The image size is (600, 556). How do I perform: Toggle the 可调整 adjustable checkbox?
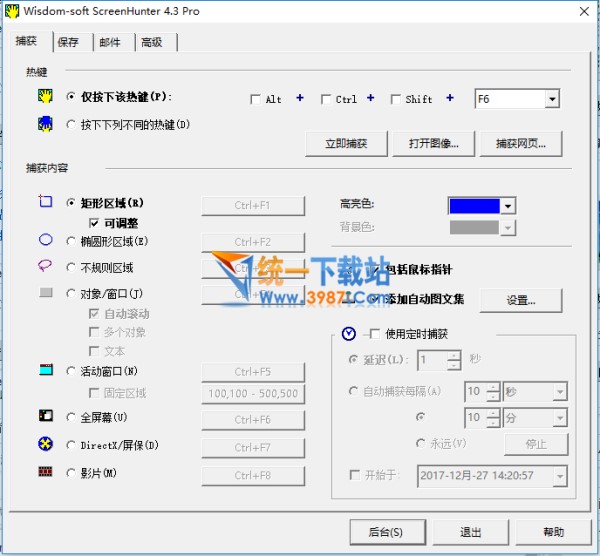94,223
